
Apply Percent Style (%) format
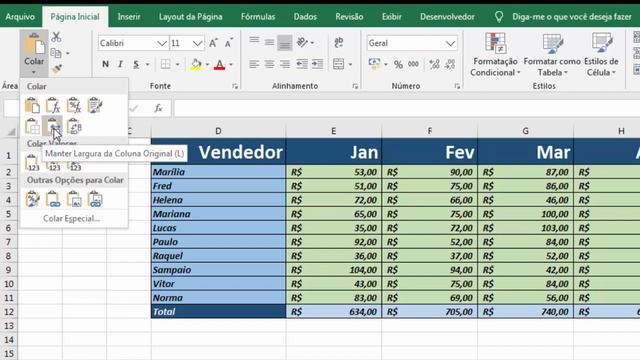(x=398, y=64)
